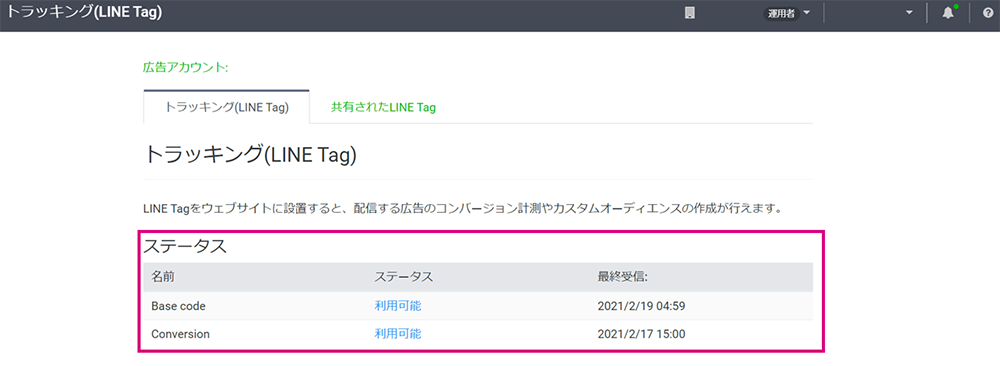Viewport: 1000px width, 366px height.
Task: Switch to 共有されたLINE Tag tab
Action: pyautogui.click(x=383, y=107)
